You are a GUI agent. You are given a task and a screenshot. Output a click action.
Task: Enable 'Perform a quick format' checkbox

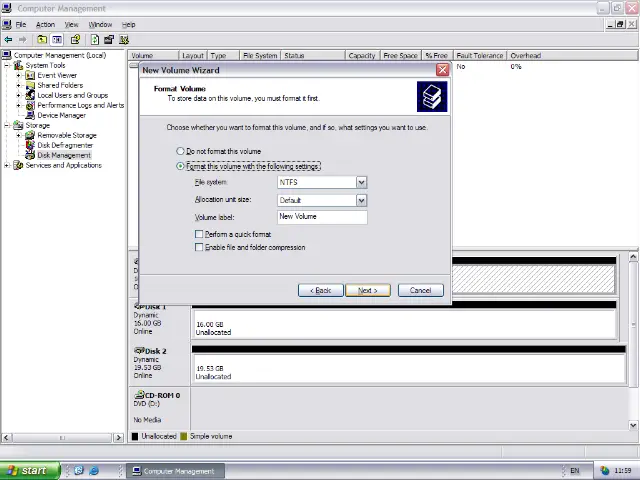(x=199, y=234)
